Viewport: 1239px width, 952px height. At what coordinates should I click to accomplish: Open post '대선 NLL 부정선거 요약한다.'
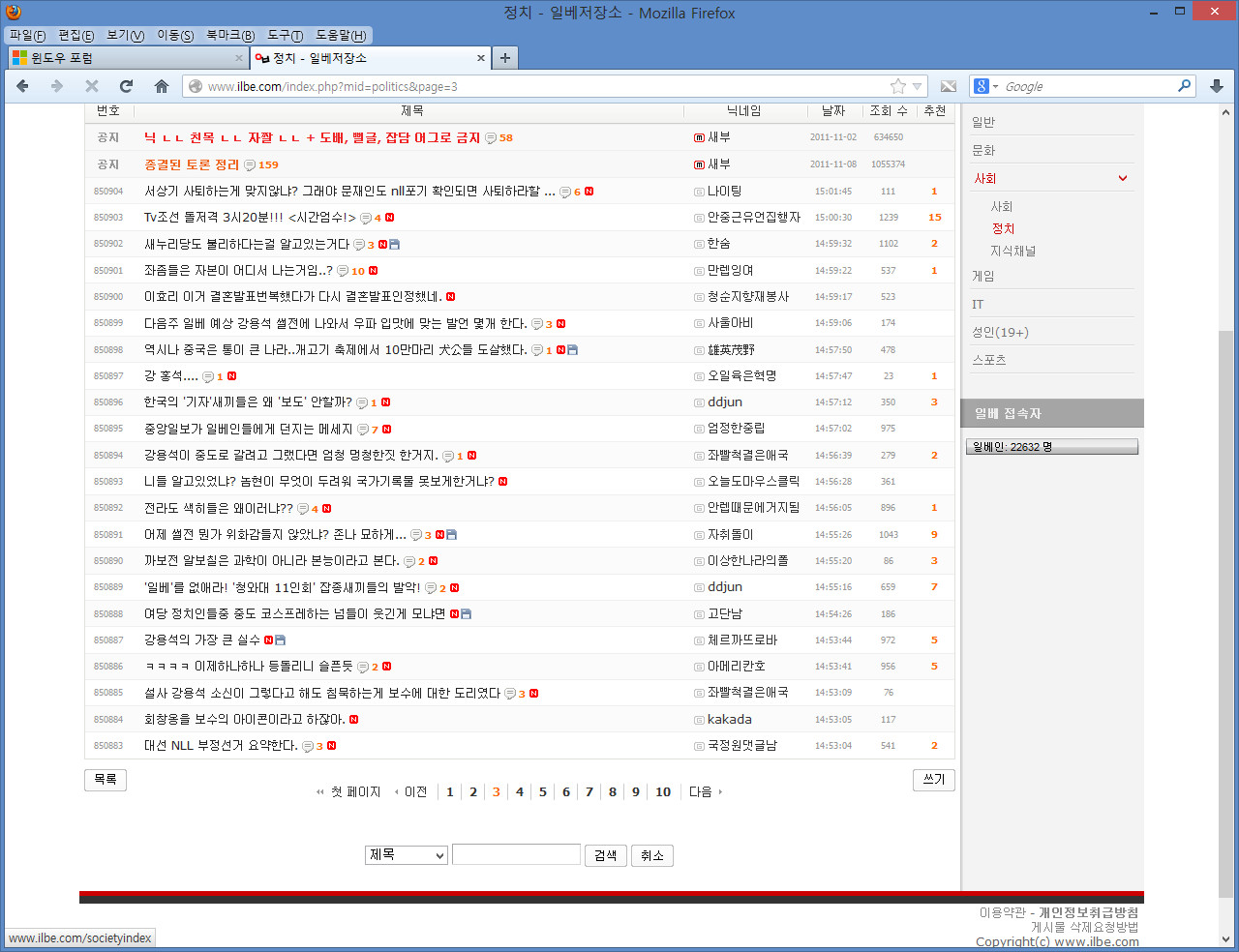click(x=221, y=746)
